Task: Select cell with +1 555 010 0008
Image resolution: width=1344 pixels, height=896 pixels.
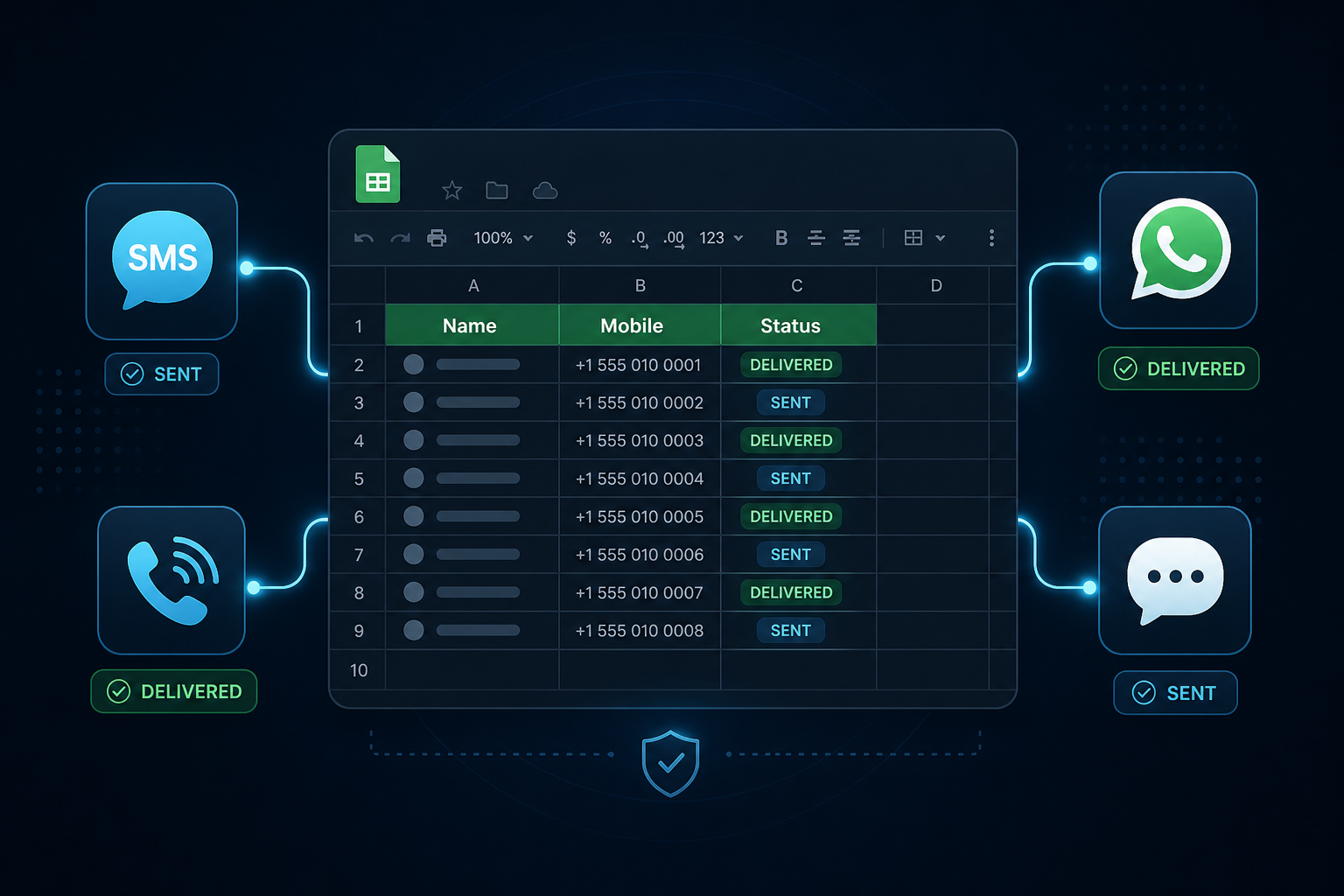Action: (640, 631)
